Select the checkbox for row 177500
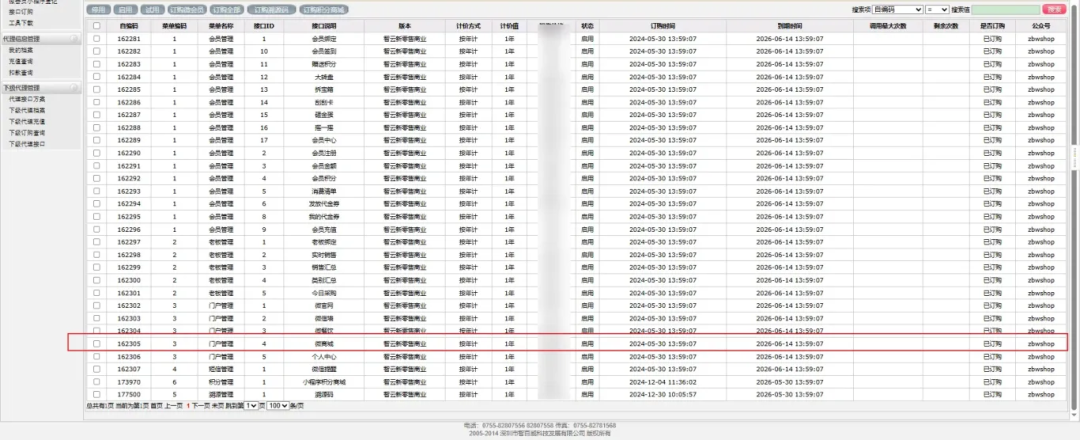The width and height of the screenshot is (1080, 440). point(97,395)
